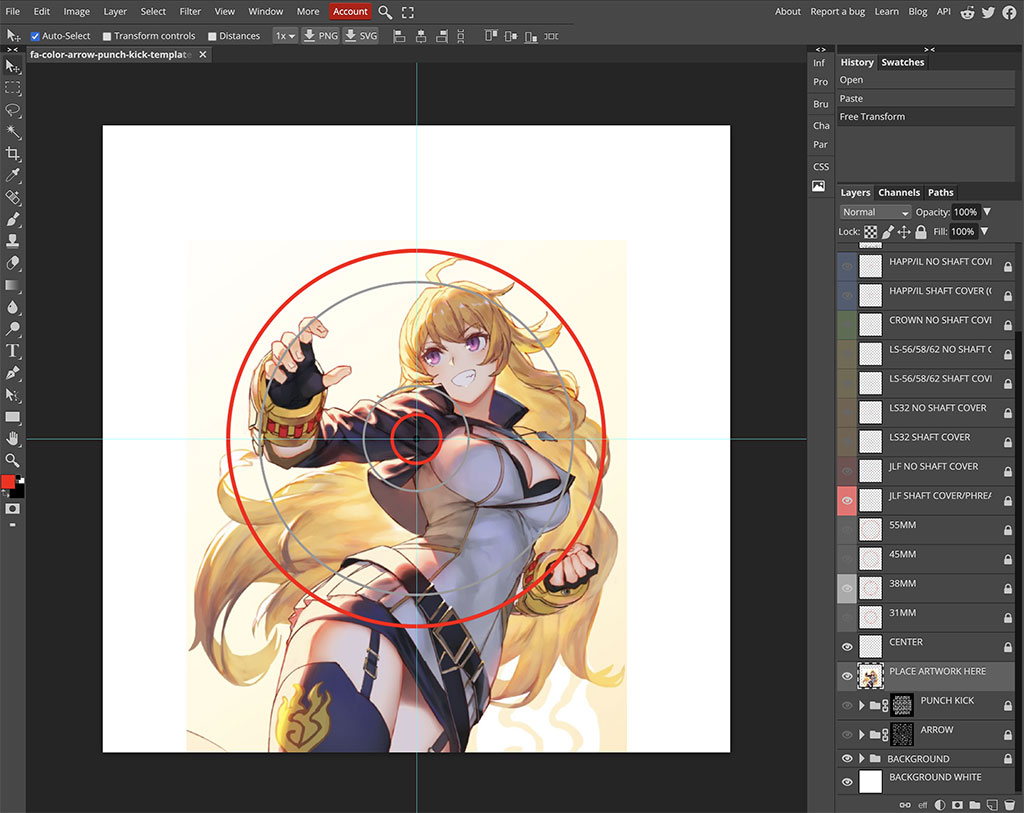
Task: Select the Path Select tool
Action: 12,394
